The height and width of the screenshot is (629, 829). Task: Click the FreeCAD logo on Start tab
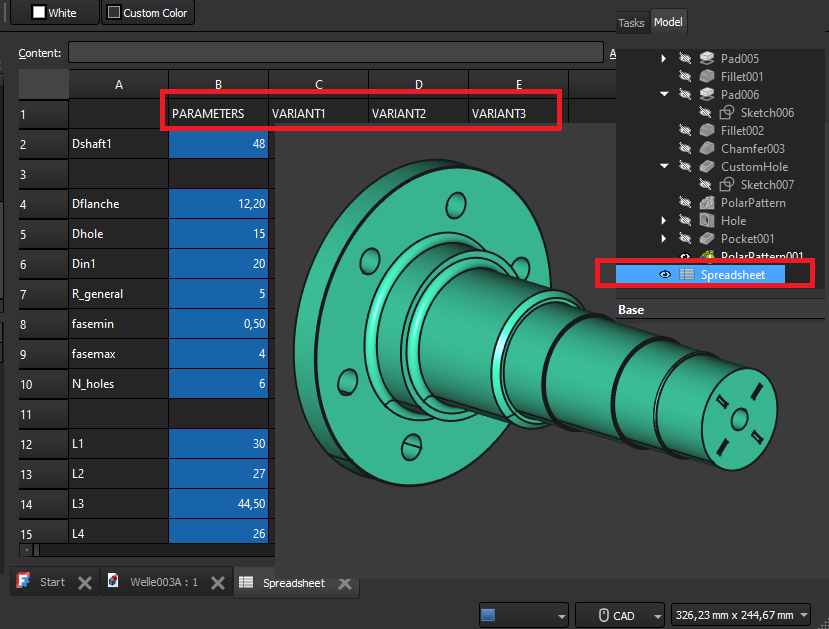click(x=23, y=581)
